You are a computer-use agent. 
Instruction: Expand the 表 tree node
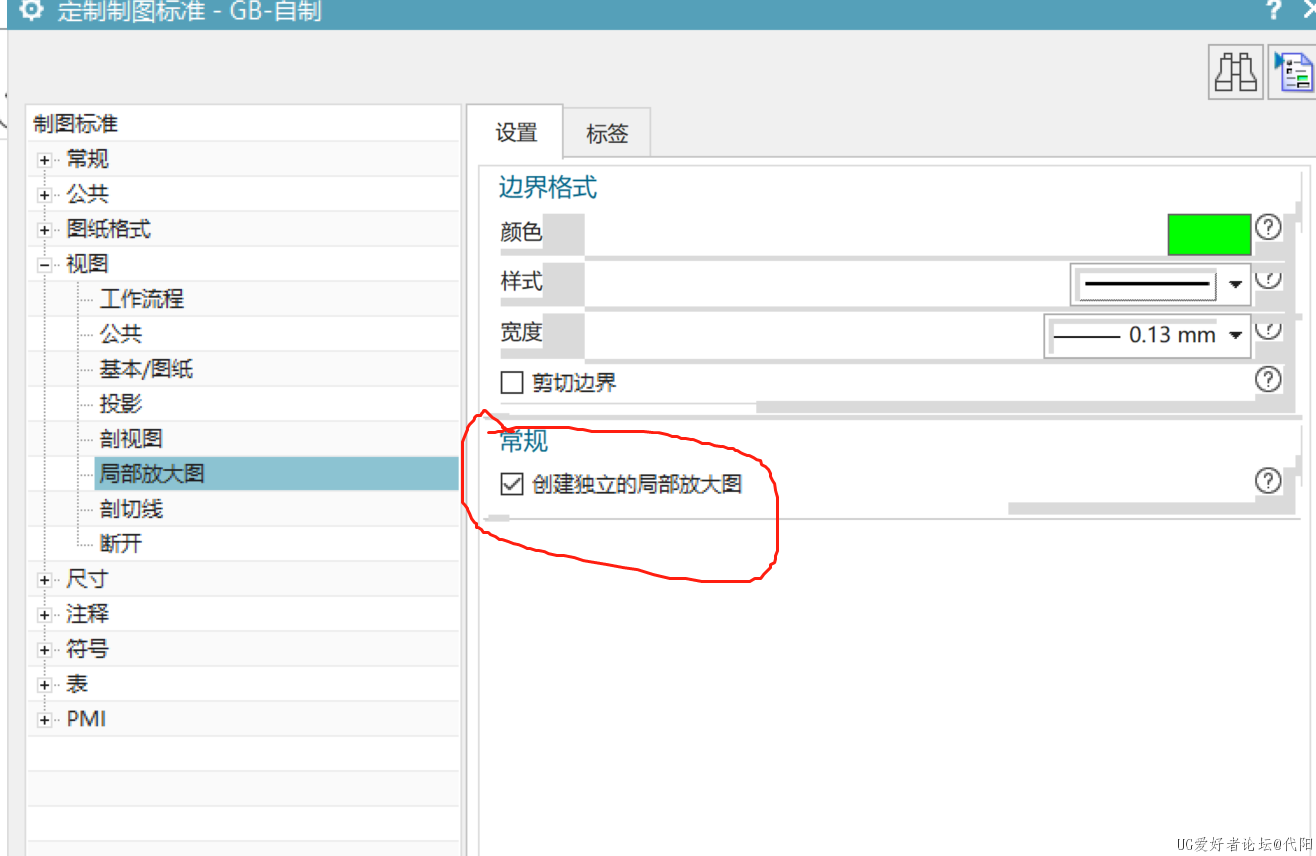pos(44,685)
